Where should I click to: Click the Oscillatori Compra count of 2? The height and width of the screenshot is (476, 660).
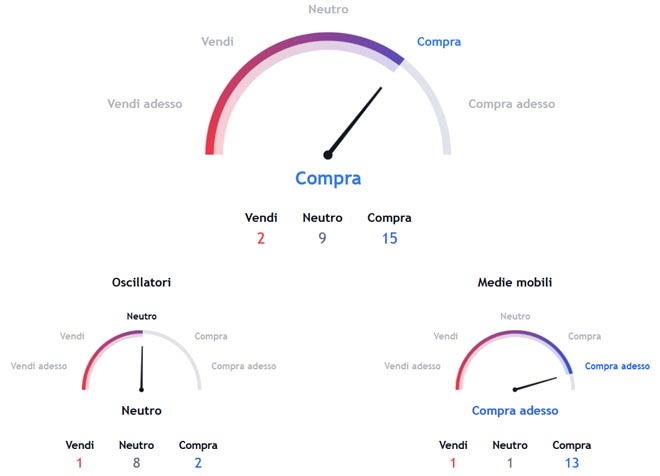pos(198,463)
